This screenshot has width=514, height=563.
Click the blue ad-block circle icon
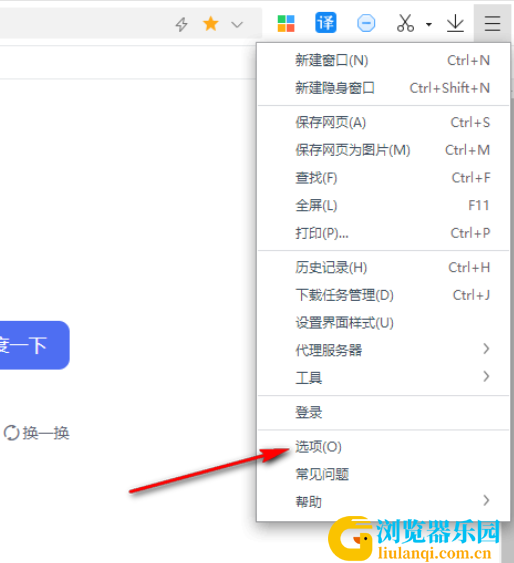coord(366,24)
